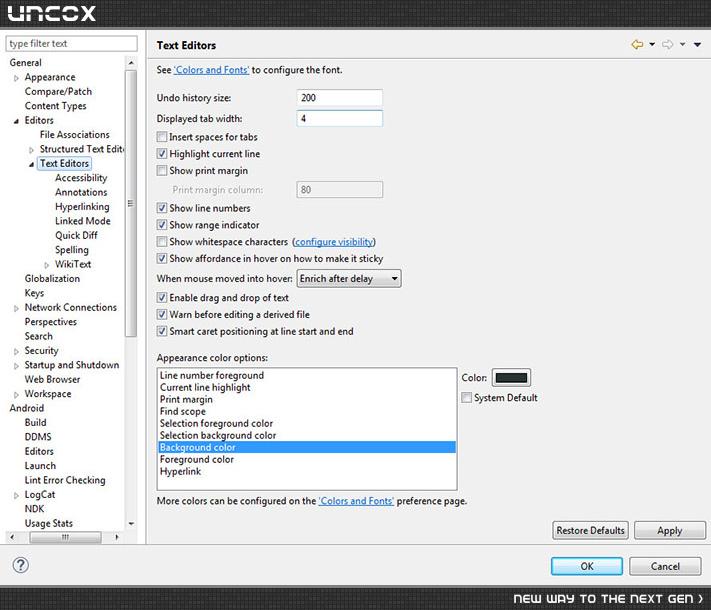711x610 pixels.
Task: Expand the LogCat tree node
Action: [16, 495]
